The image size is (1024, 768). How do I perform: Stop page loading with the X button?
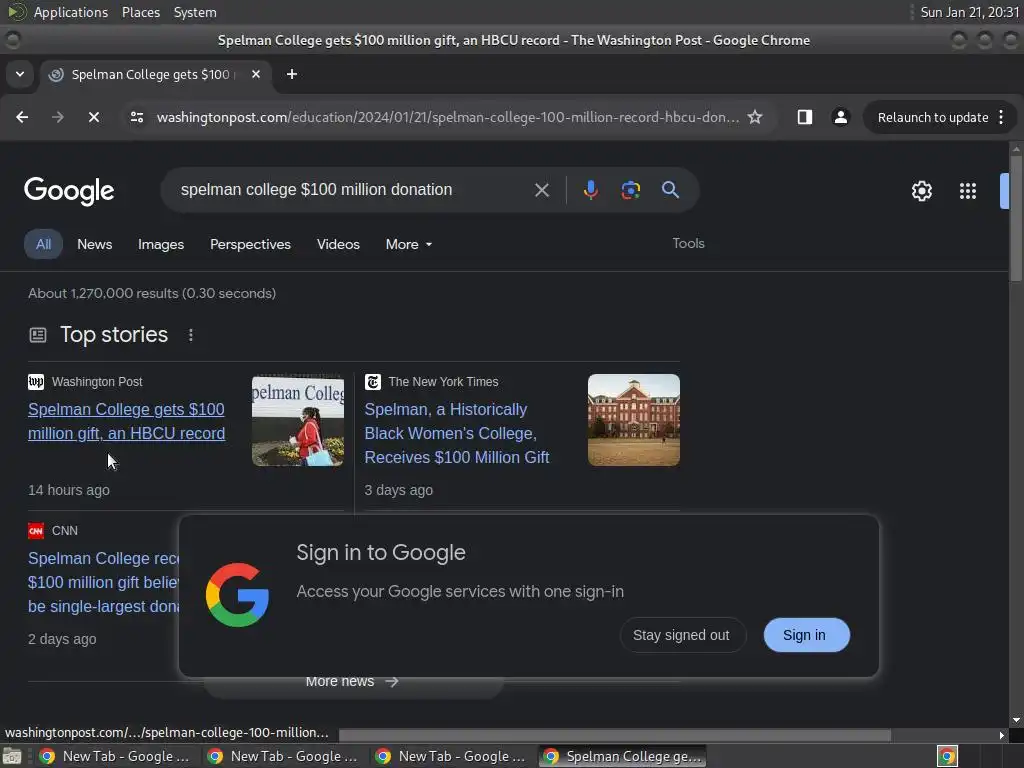93,117
